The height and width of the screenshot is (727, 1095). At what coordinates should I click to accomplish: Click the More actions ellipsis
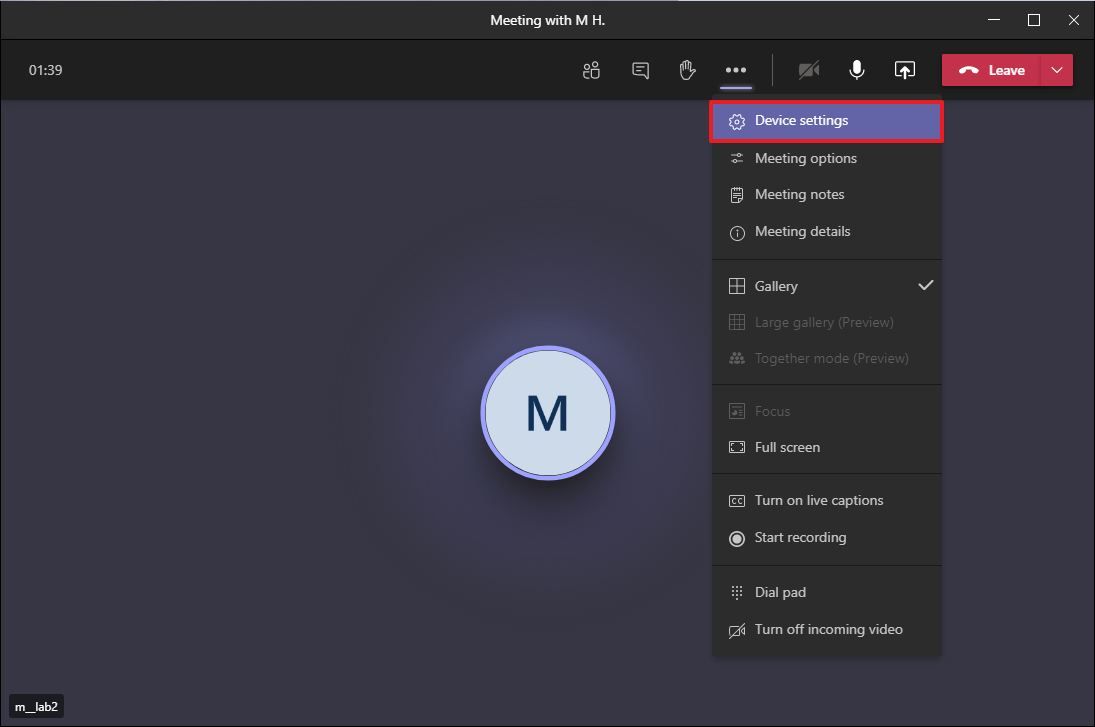click(x=736, y=70)
